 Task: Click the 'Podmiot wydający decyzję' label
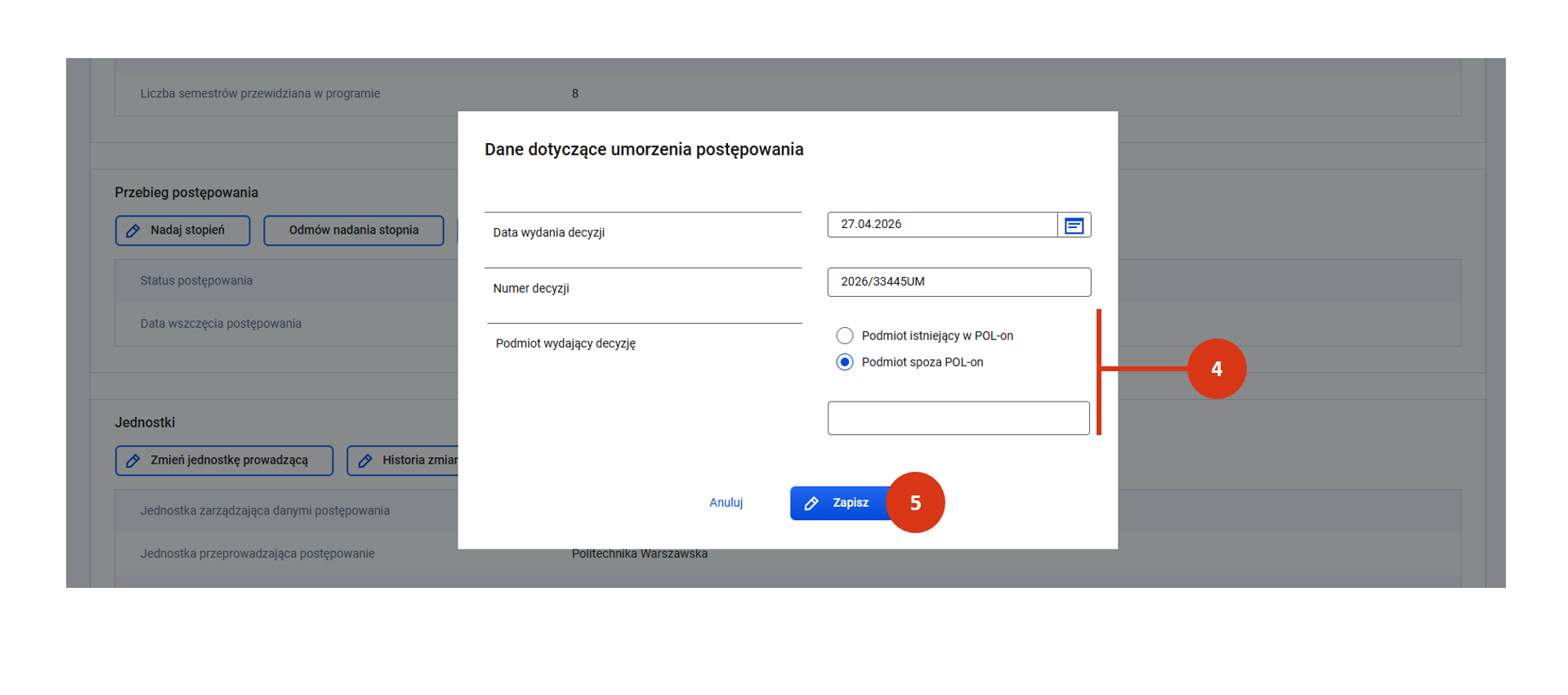click(x=565, y=343)
